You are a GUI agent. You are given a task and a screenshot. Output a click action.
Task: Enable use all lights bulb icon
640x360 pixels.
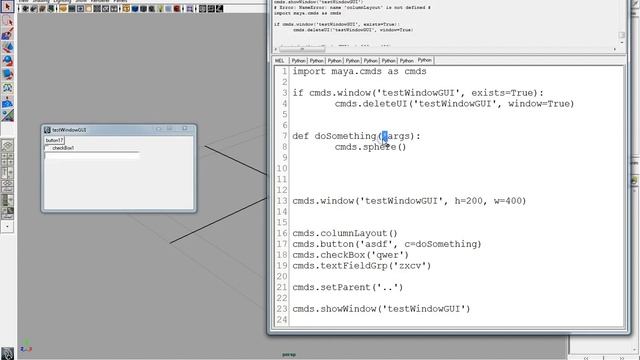click(159, 9)
